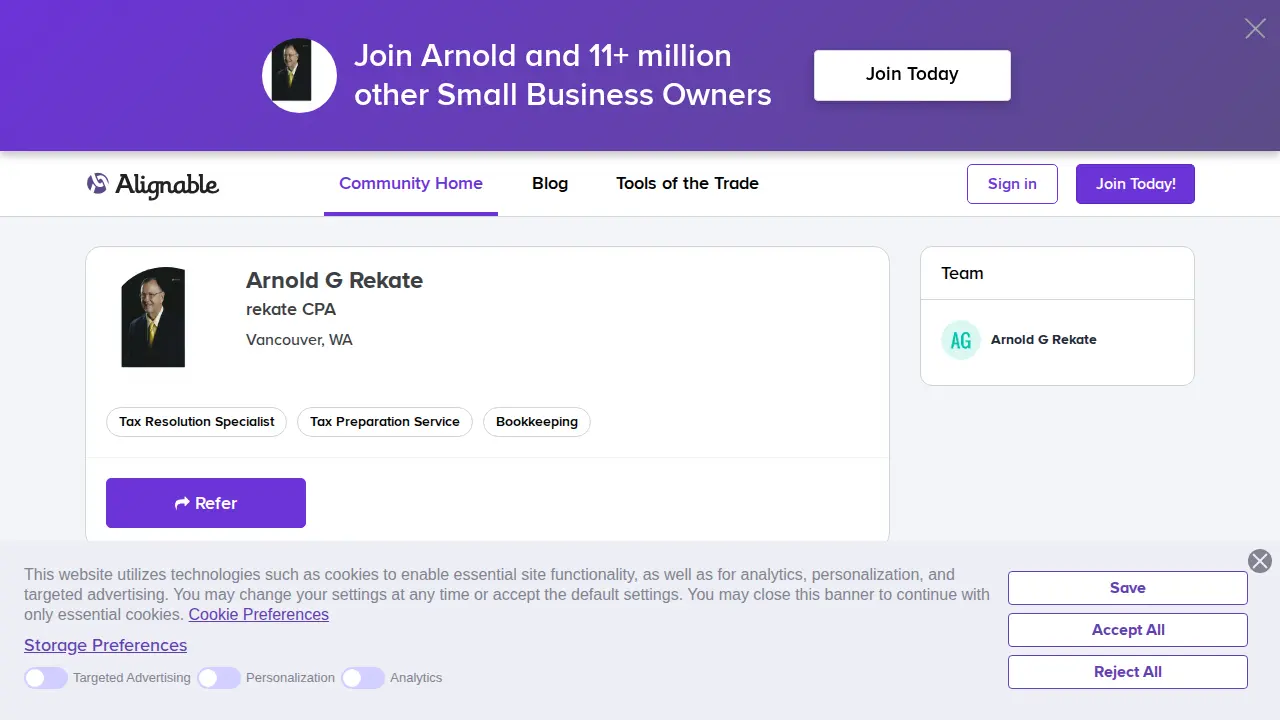Refer Arnold using the Refer button
This screenshot has height=720, width=1280.
click(x=206, y=503)
